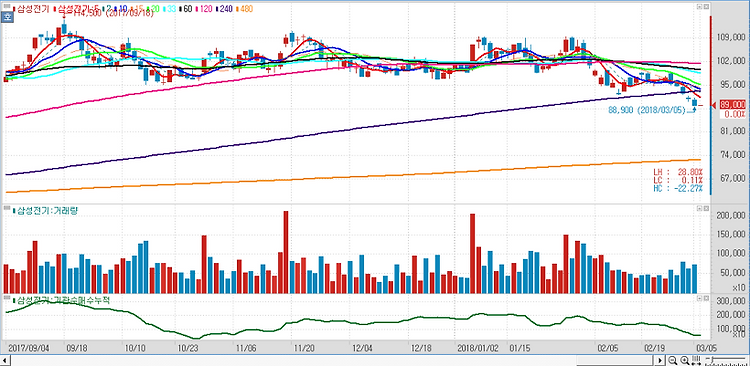Click the LH : 28.80% statistic
Viewport: 750px width, 366px height.
(678, 172)
